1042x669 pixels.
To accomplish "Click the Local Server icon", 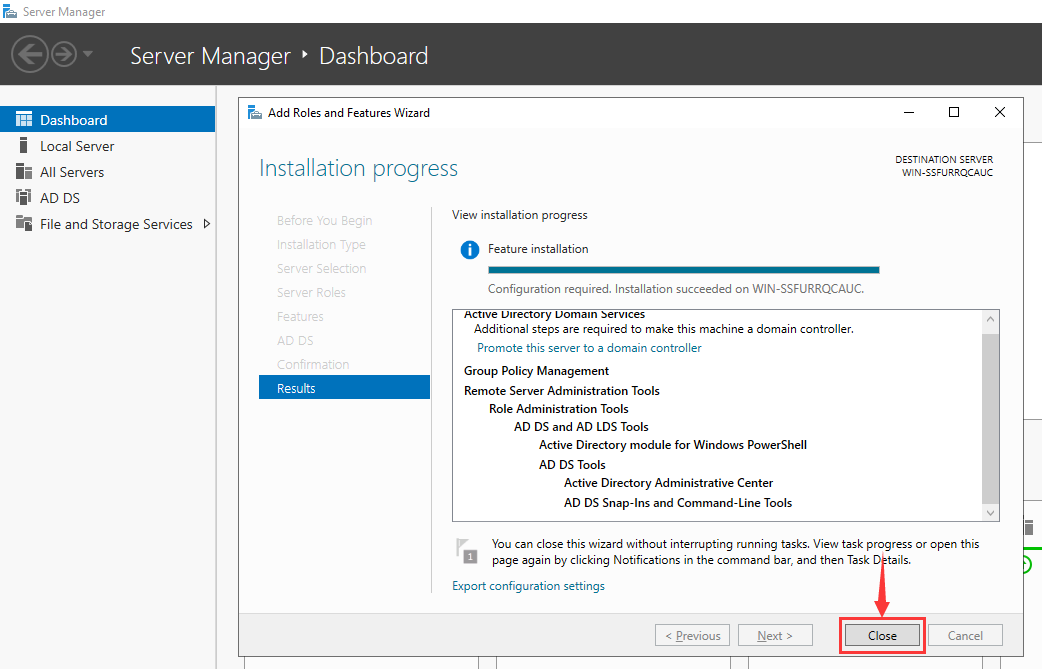I will click(24, 146).
